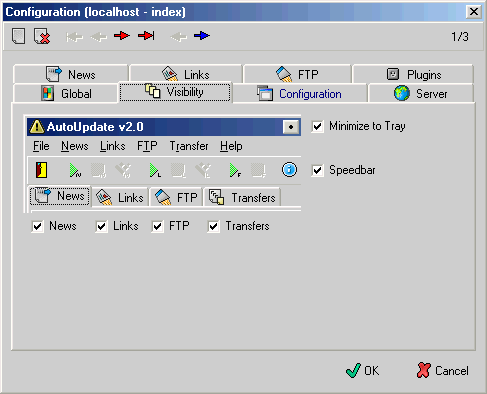The image size is (487, 394).
Task: Click the red next-record arrow
Action: pyautogui.click(x=122, y=35)
